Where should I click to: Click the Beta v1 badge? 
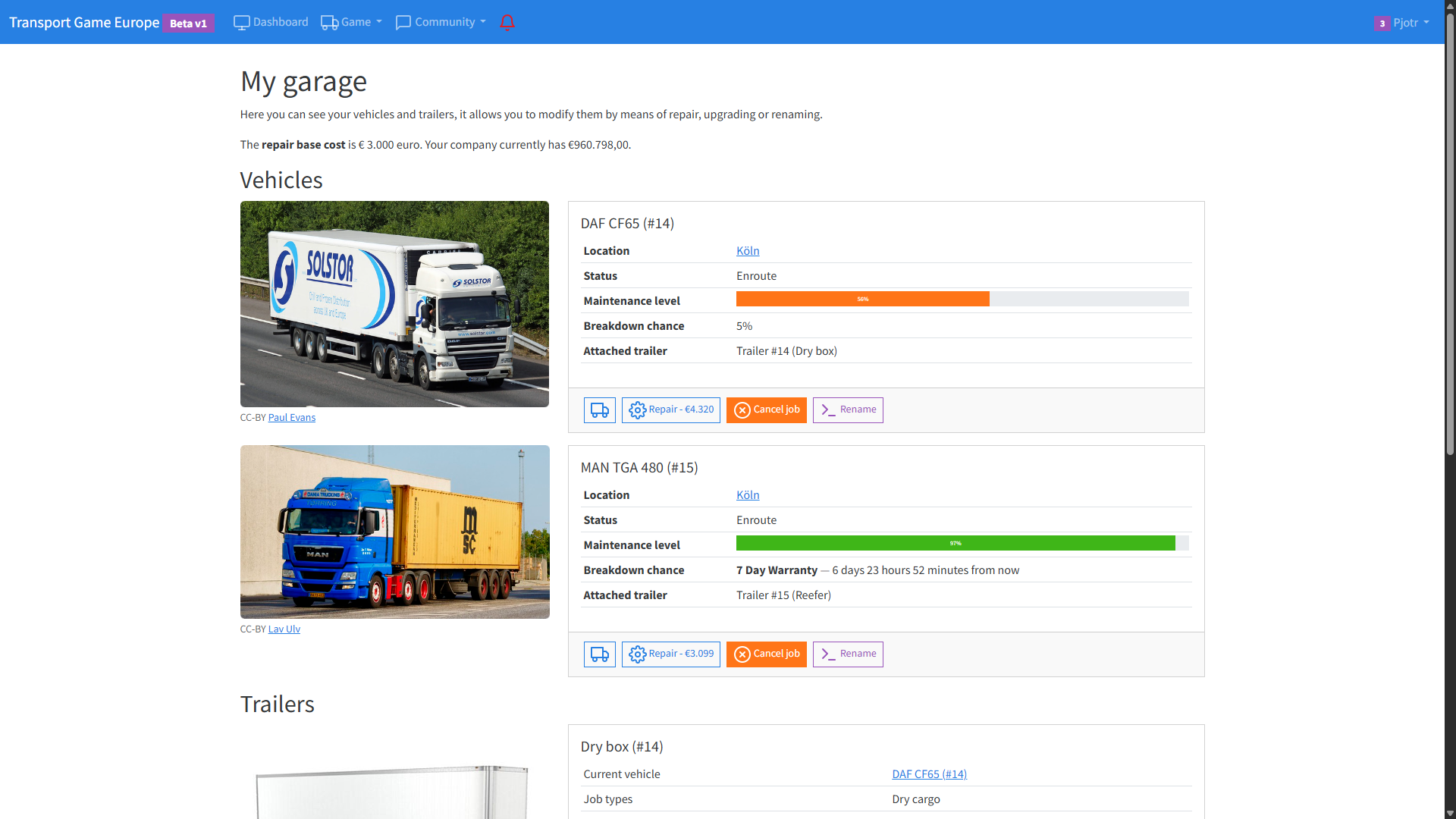pyautogui.click(x=188, y=24)
